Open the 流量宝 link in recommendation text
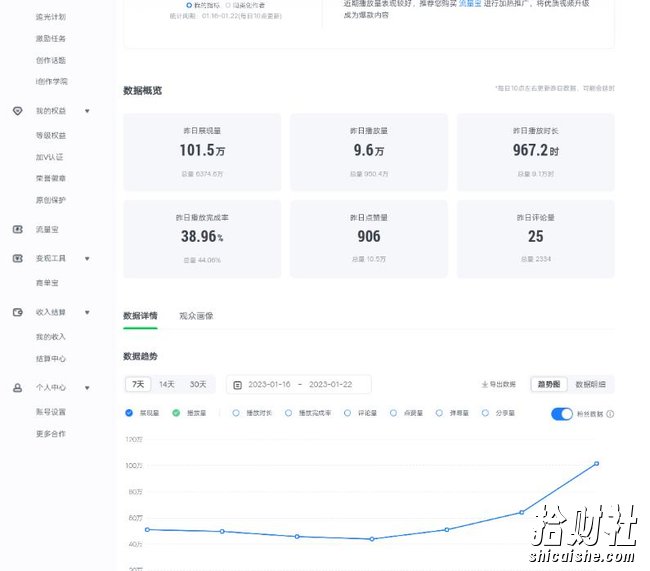The width and height of the screenshot is (650, 571). click(x=470, y=4)
